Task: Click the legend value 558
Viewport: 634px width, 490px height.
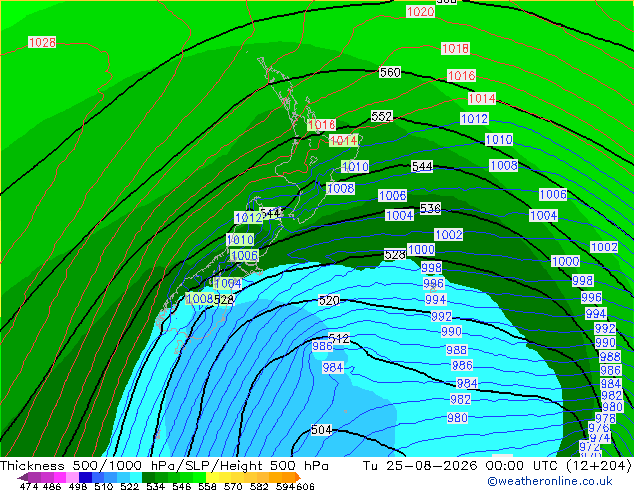Action: [x=207, y=486]
